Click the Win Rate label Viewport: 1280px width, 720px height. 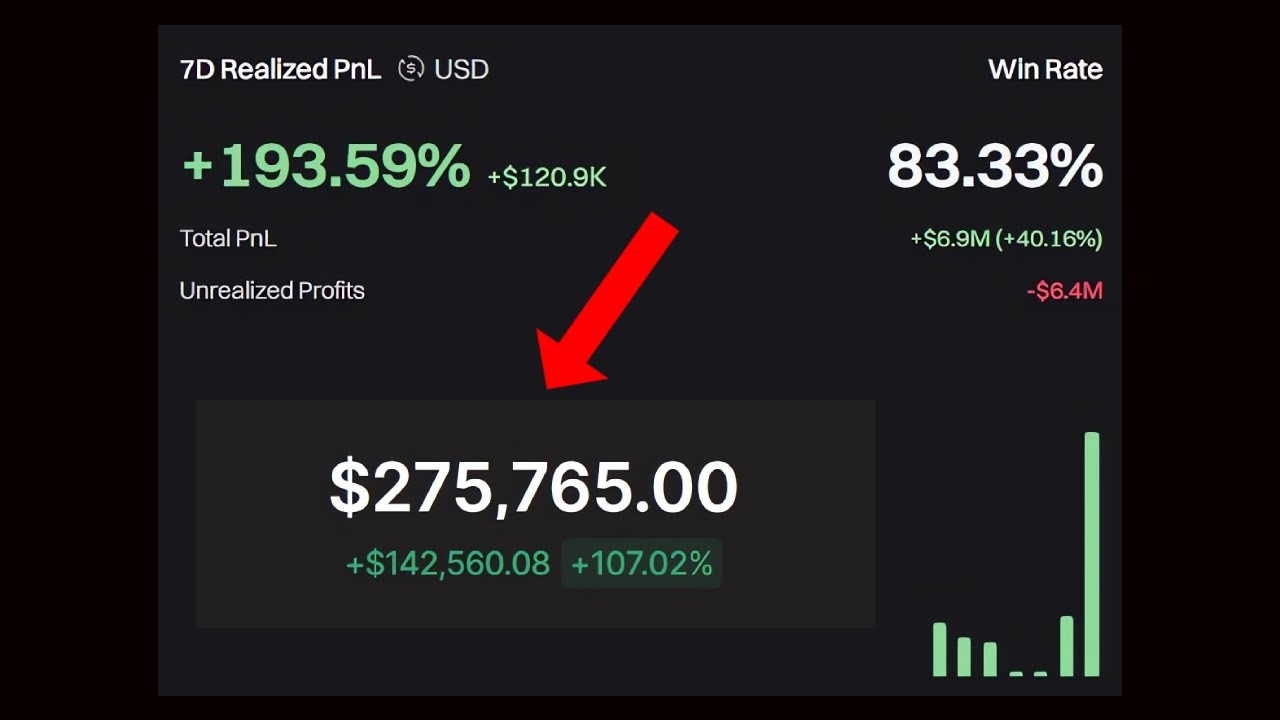tap(1045, 69)
